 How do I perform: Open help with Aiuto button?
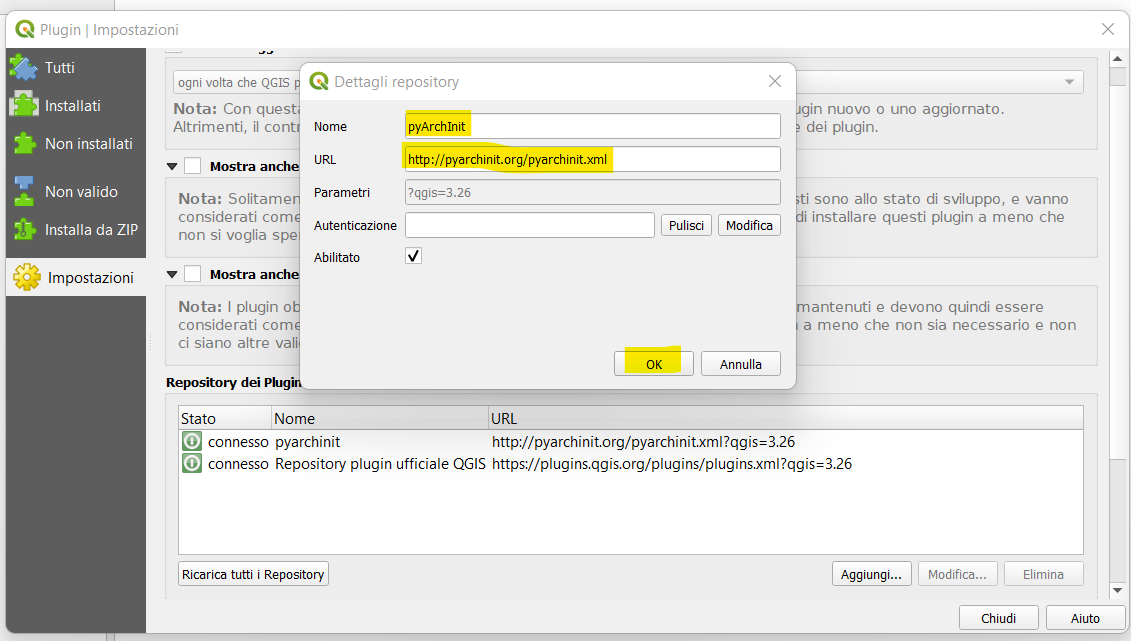(1085, 618)
